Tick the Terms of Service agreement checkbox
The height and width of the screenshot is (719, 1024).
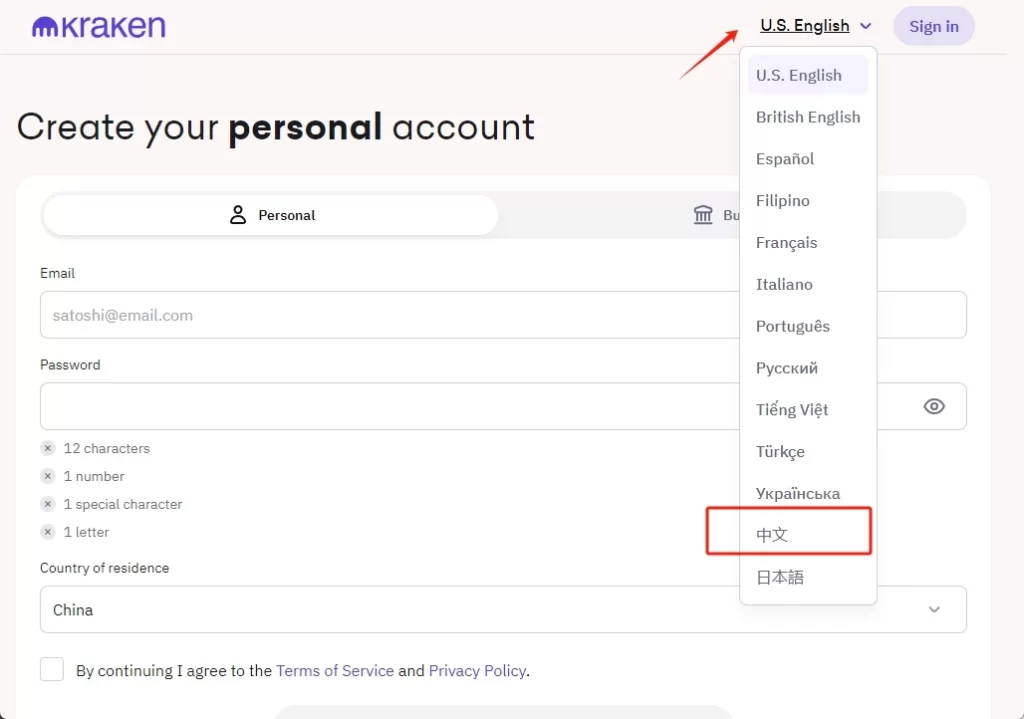pos(52,670)
